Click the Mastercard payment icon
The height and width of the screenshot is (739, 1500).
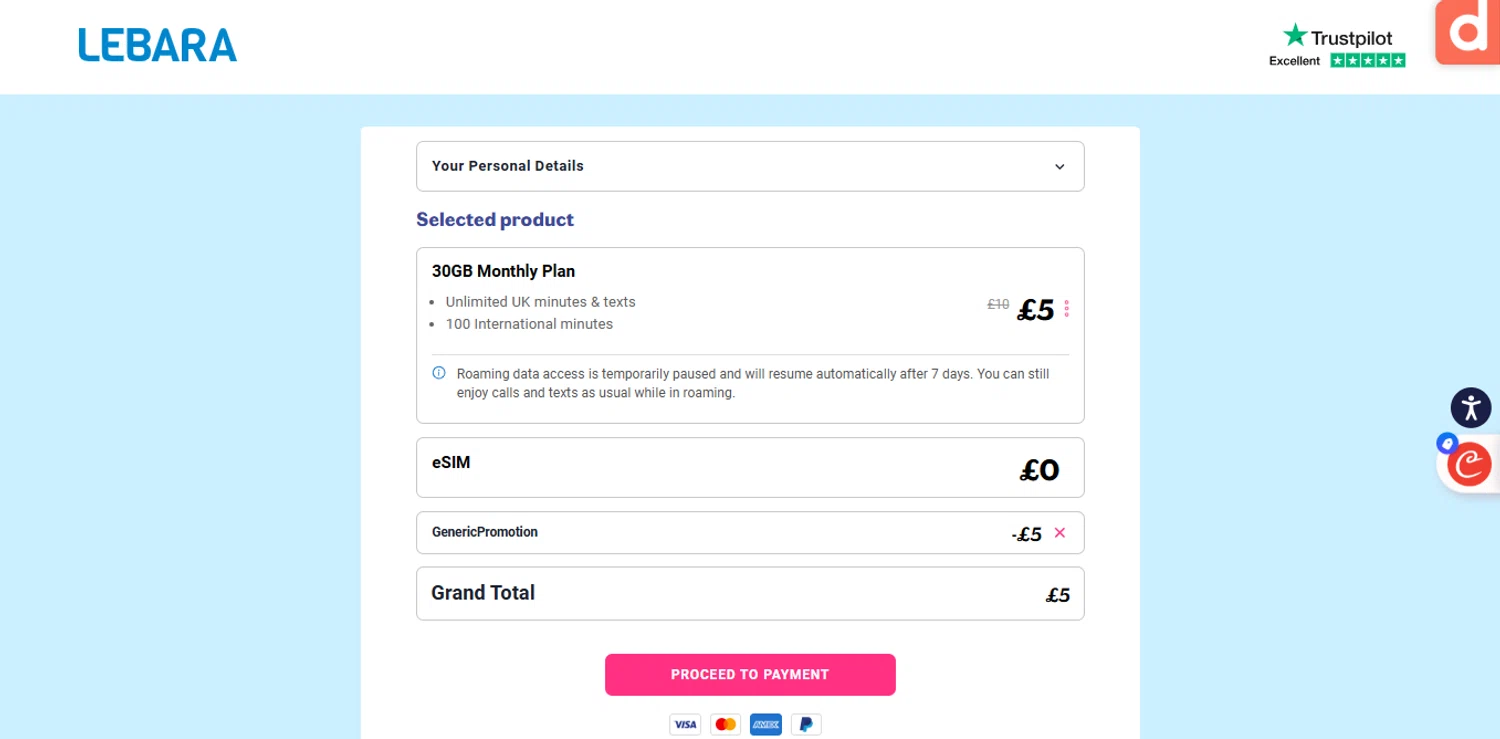click(725, 724)
